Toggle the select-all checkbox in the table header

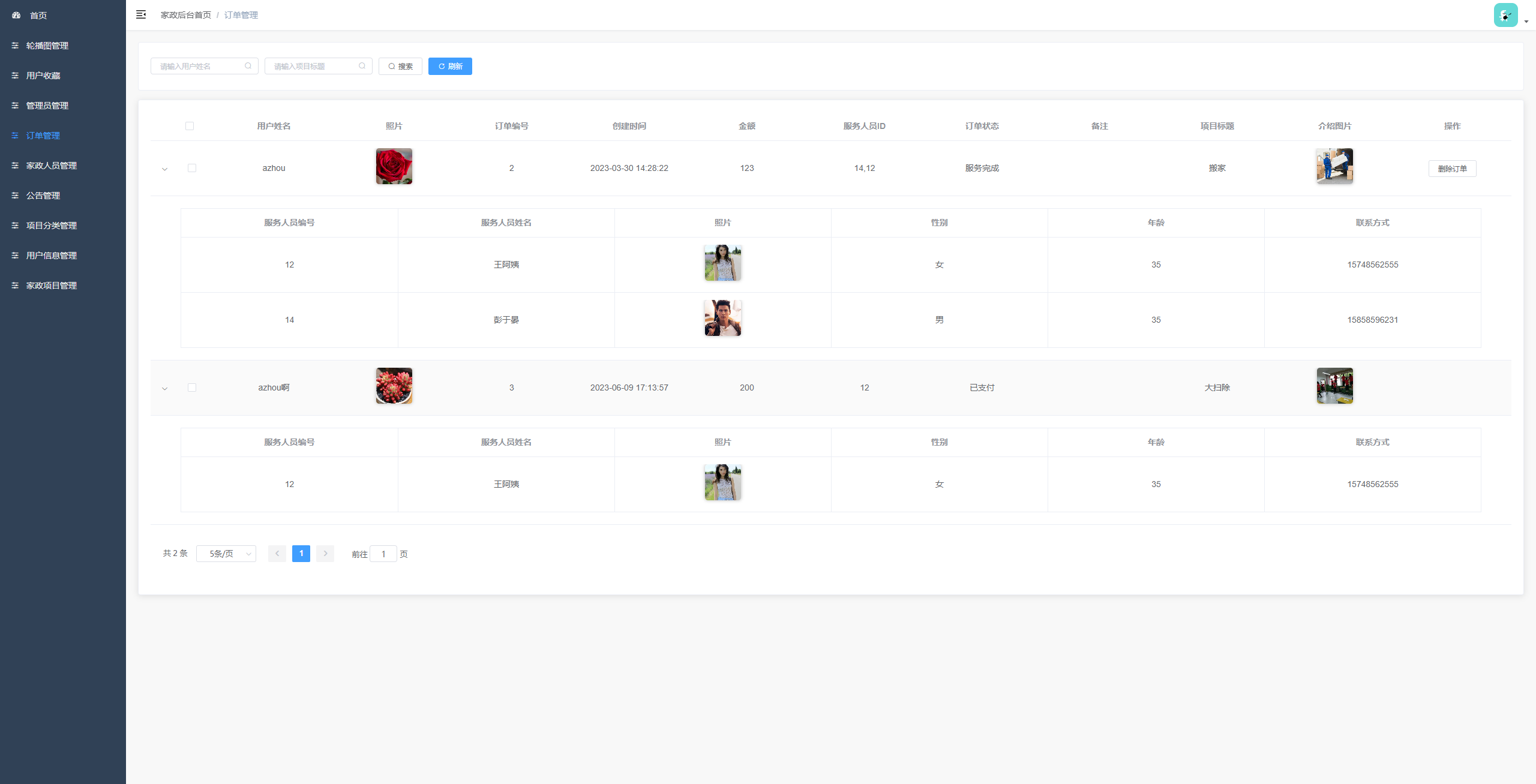(x=190, y=126)
